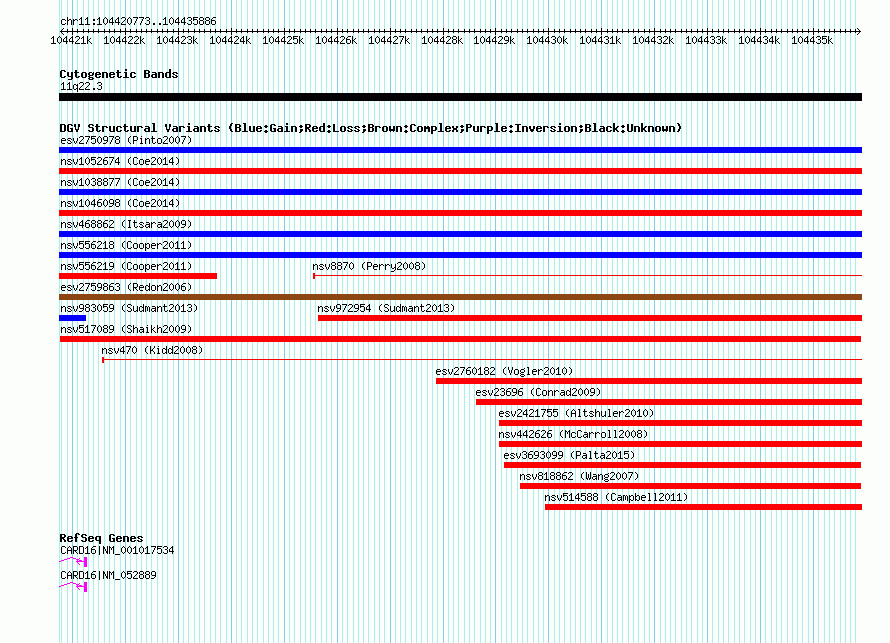Click the 104428k ruler tick label
The height and width of the screenshot is (643, 890).
(x=442, y=40)
